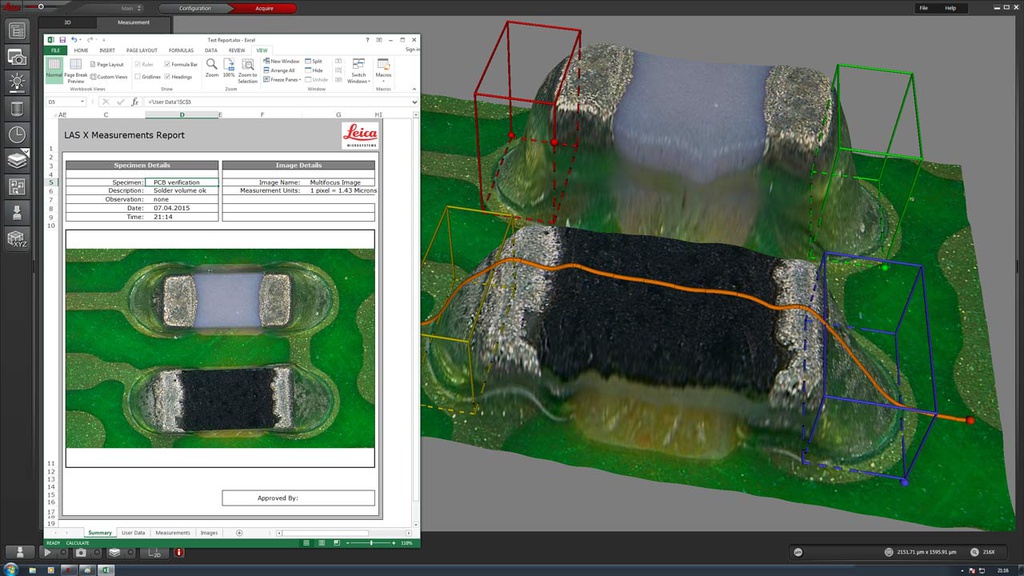Toggle the round indicator beside the play button
The height and width of the screenshot is (576, 1024).
(63, 552)
